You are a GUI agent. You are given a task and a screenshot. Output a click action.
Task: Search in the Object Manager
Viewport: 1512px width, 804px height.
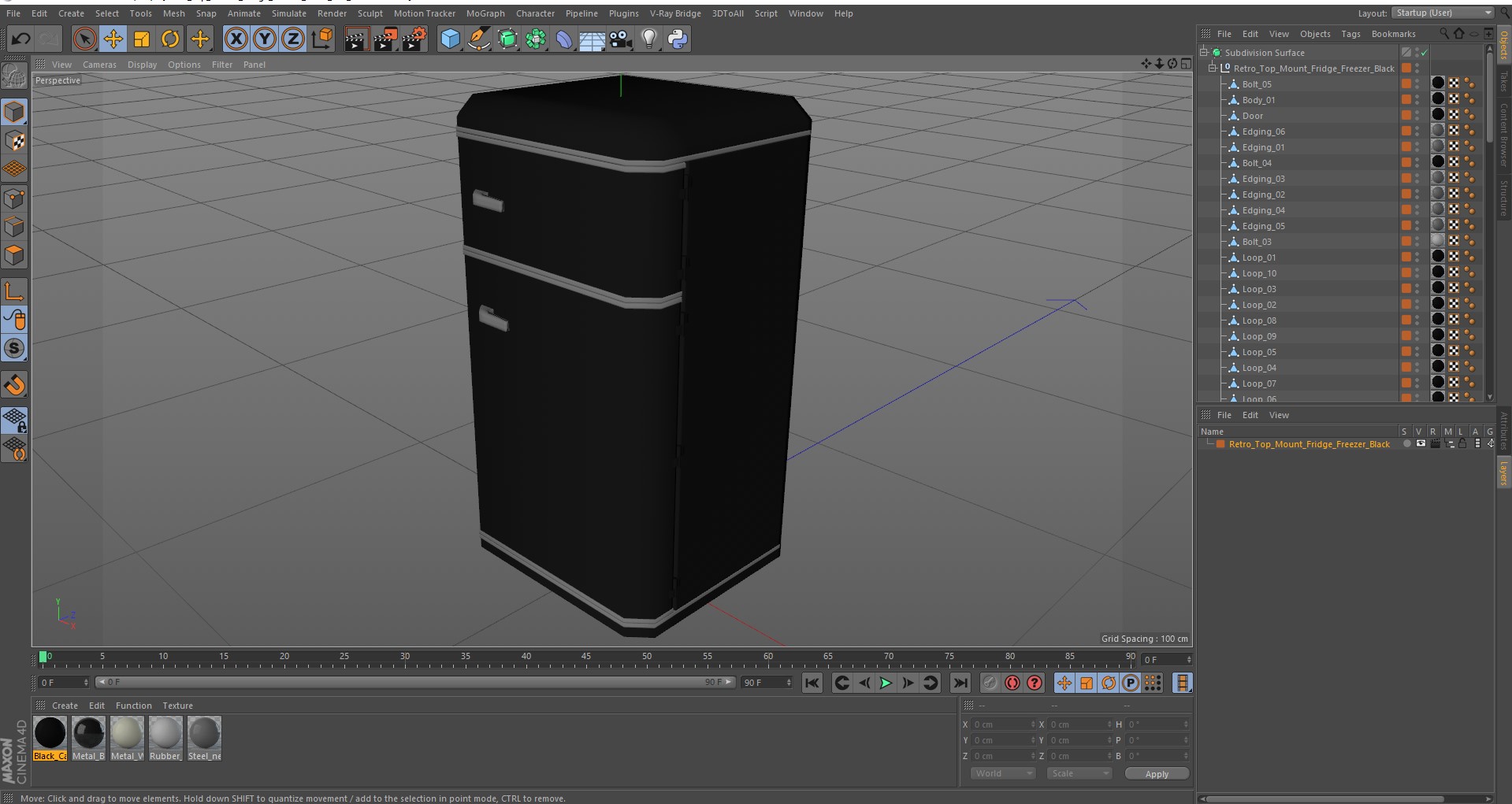[x=1443, y=33]
